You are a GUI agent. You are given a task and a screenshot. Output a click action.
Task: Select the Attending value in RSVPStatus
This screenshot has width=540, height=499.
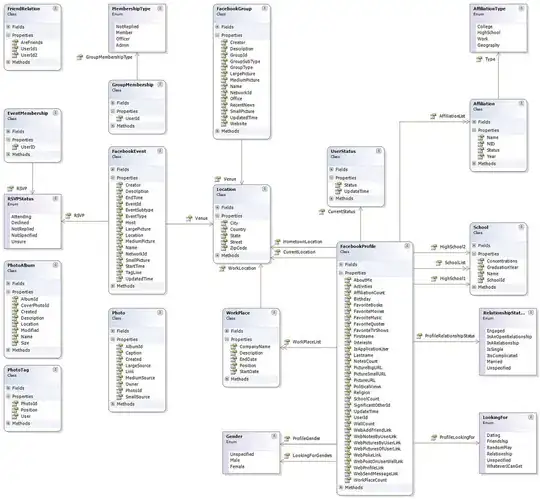pyautogui.click(x=21, y=217)
